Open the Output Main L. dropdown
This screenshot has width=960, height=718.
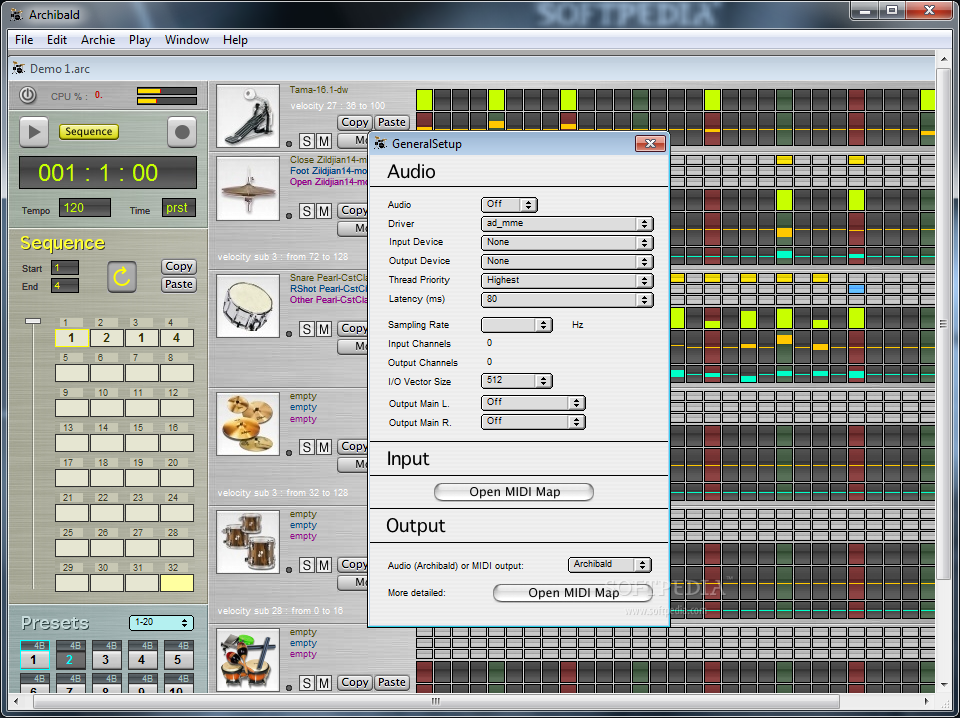533,403
